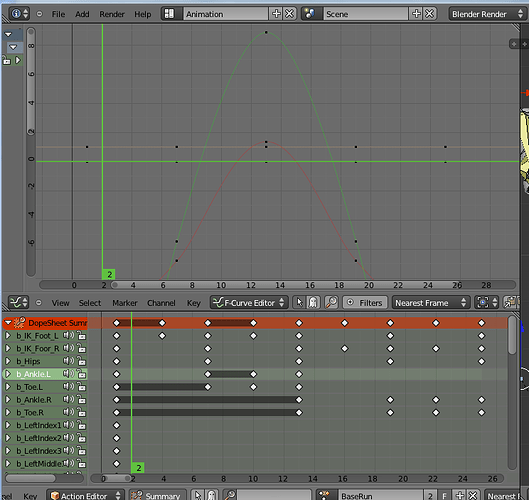Edit the BaseRun action name

[x=381, y=495]
